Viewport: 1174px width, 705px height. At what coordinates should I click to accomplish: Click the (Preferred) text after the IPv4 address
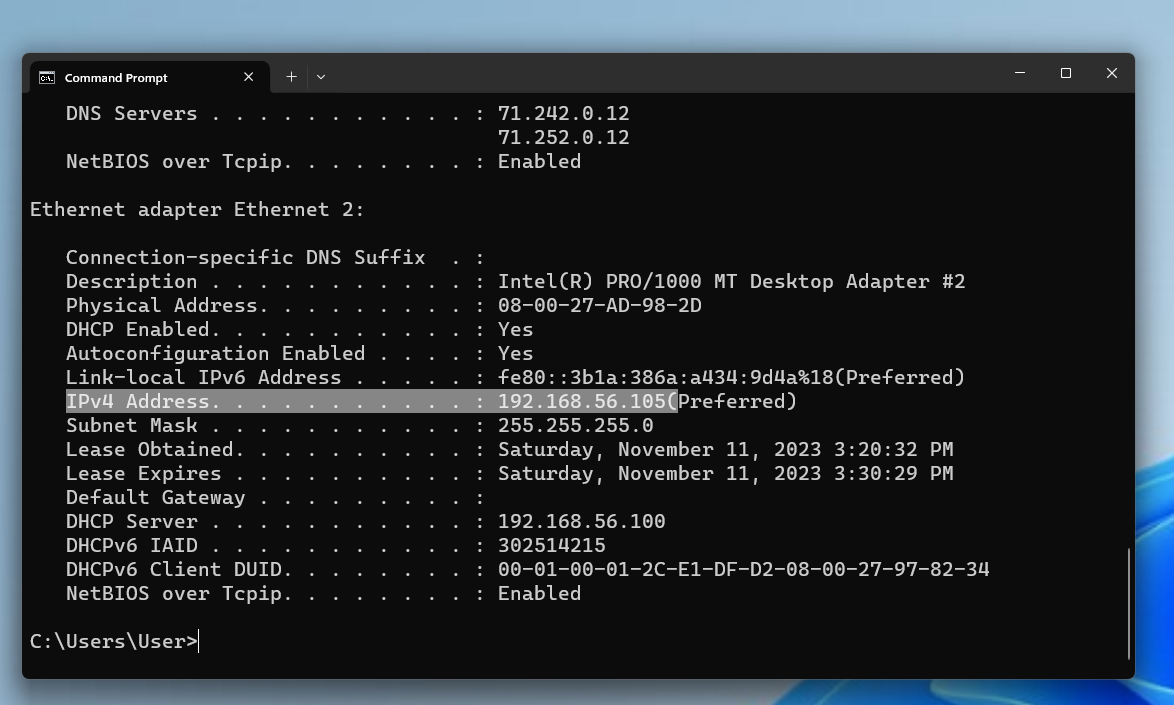(732, 402)
